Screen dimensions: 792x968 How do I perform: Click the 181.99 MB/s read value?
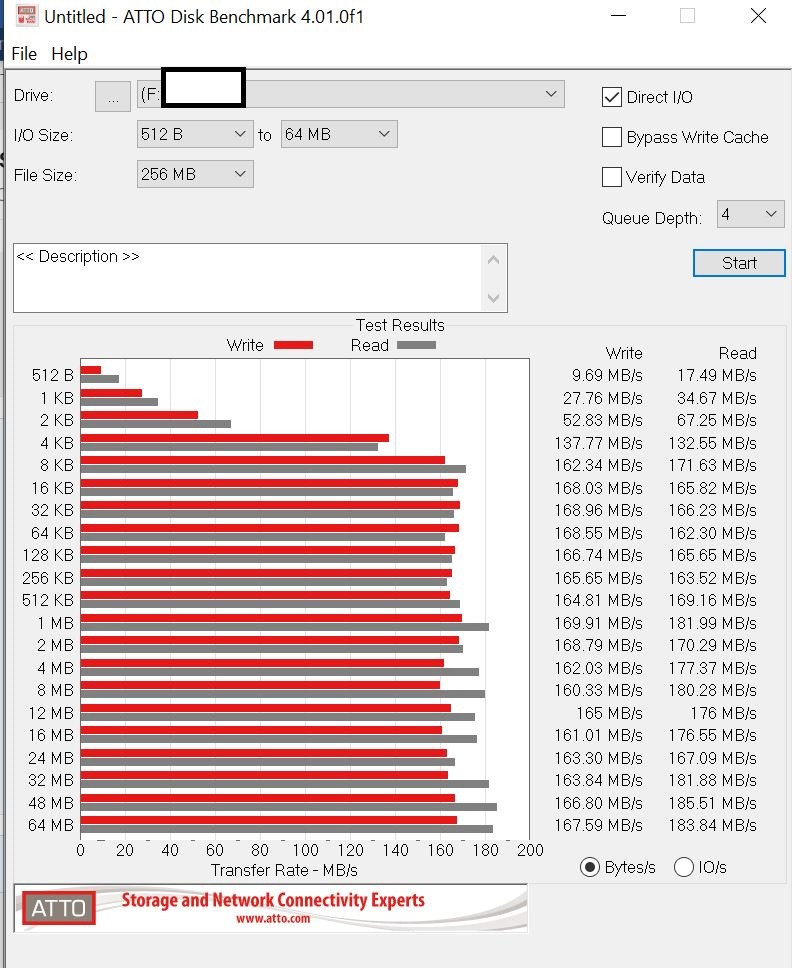712,623
